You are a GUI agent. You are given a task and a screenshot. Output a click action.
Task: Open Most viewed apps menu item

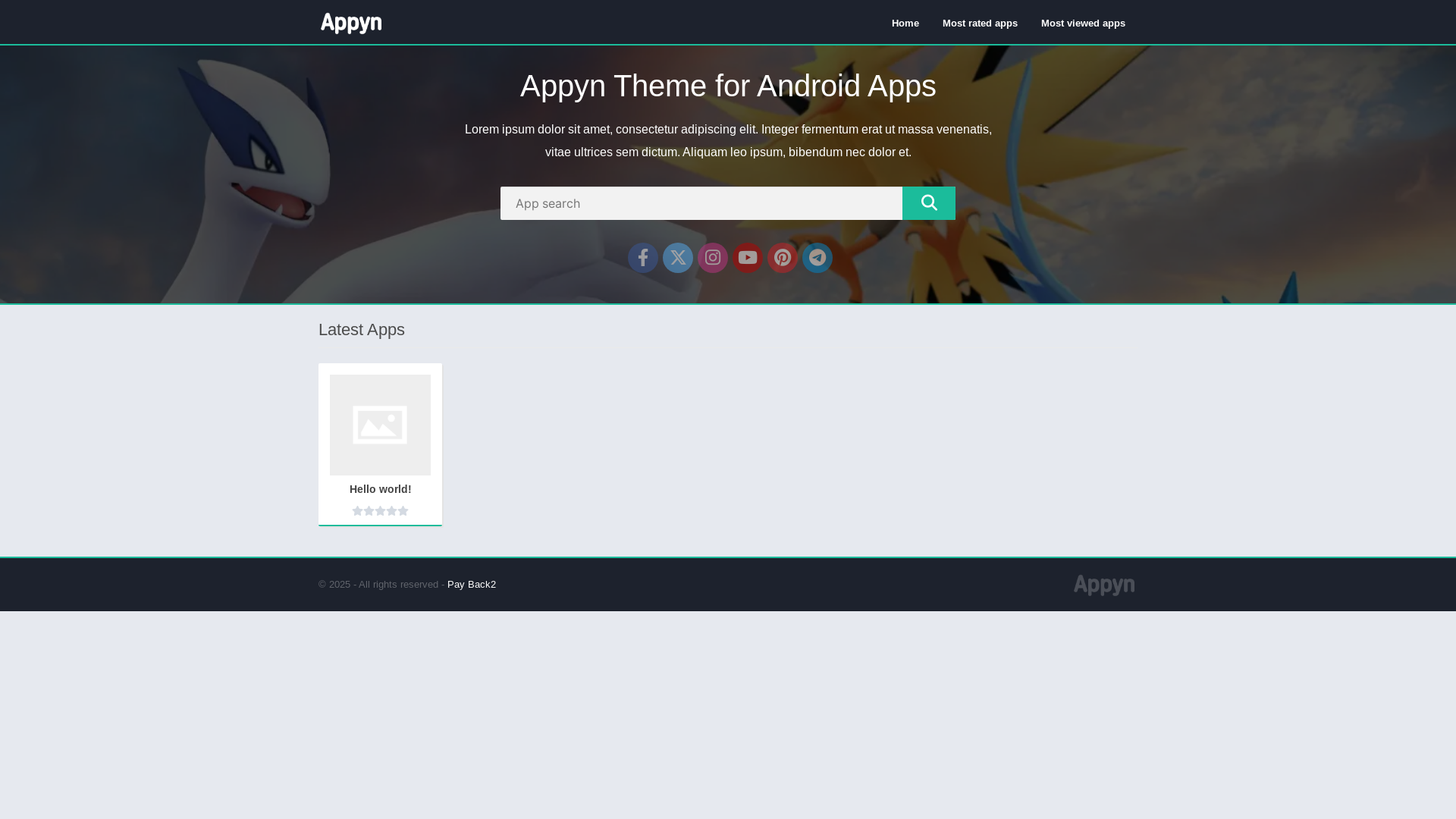click(x=1083, y=24)
